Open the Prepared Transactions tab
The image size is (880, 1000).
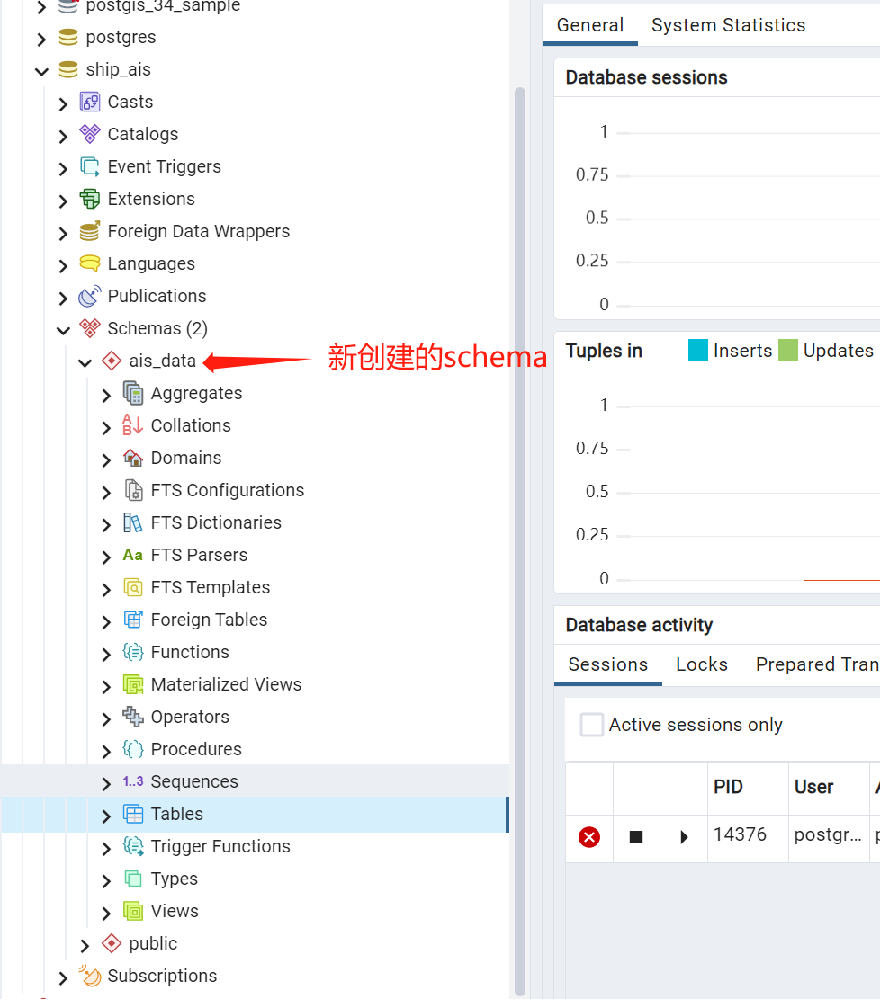(x=816, y=665)
